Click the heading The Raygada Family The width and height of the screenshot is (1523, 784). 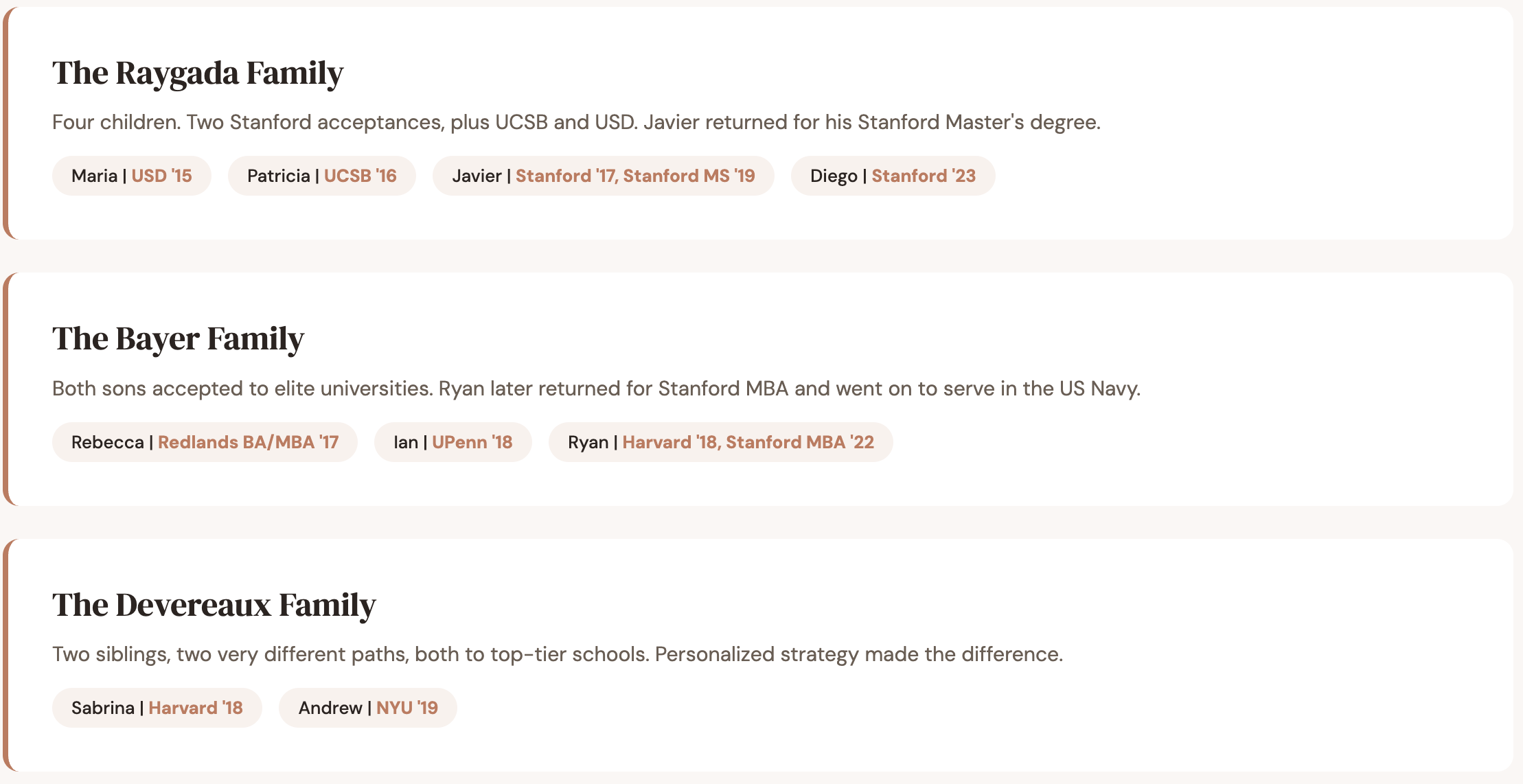tap(198, 73)
